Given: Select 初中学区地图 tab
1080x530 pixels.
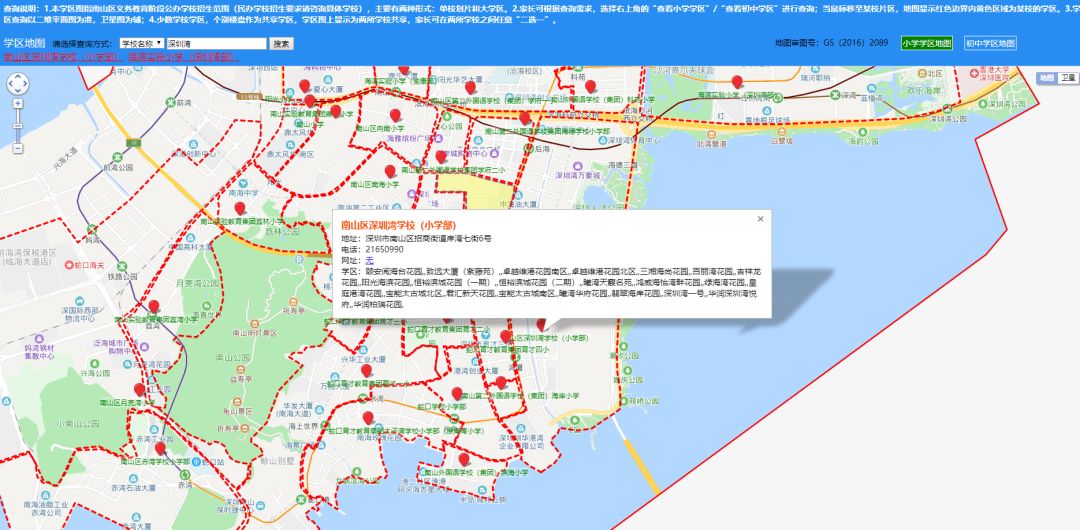Looking at the screenshot, I should point(990,43).
